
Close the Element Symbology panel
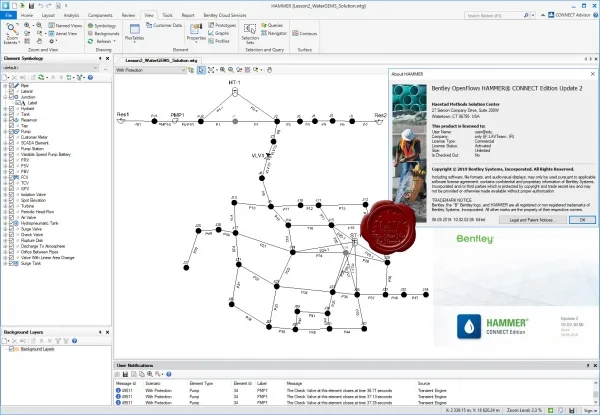(108, 59)
